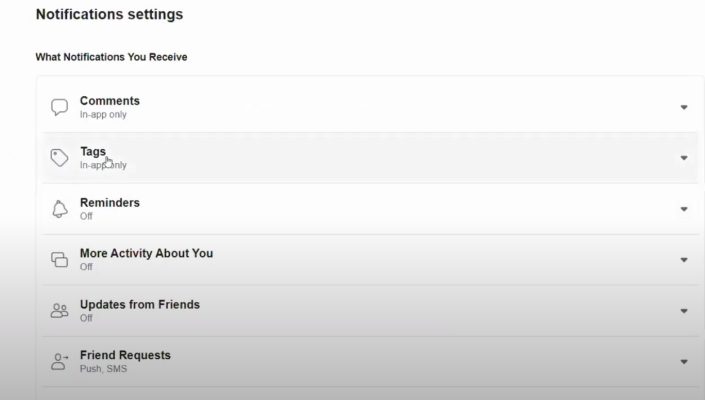Click the Tags label icon
705x400 pixels.
59,158
